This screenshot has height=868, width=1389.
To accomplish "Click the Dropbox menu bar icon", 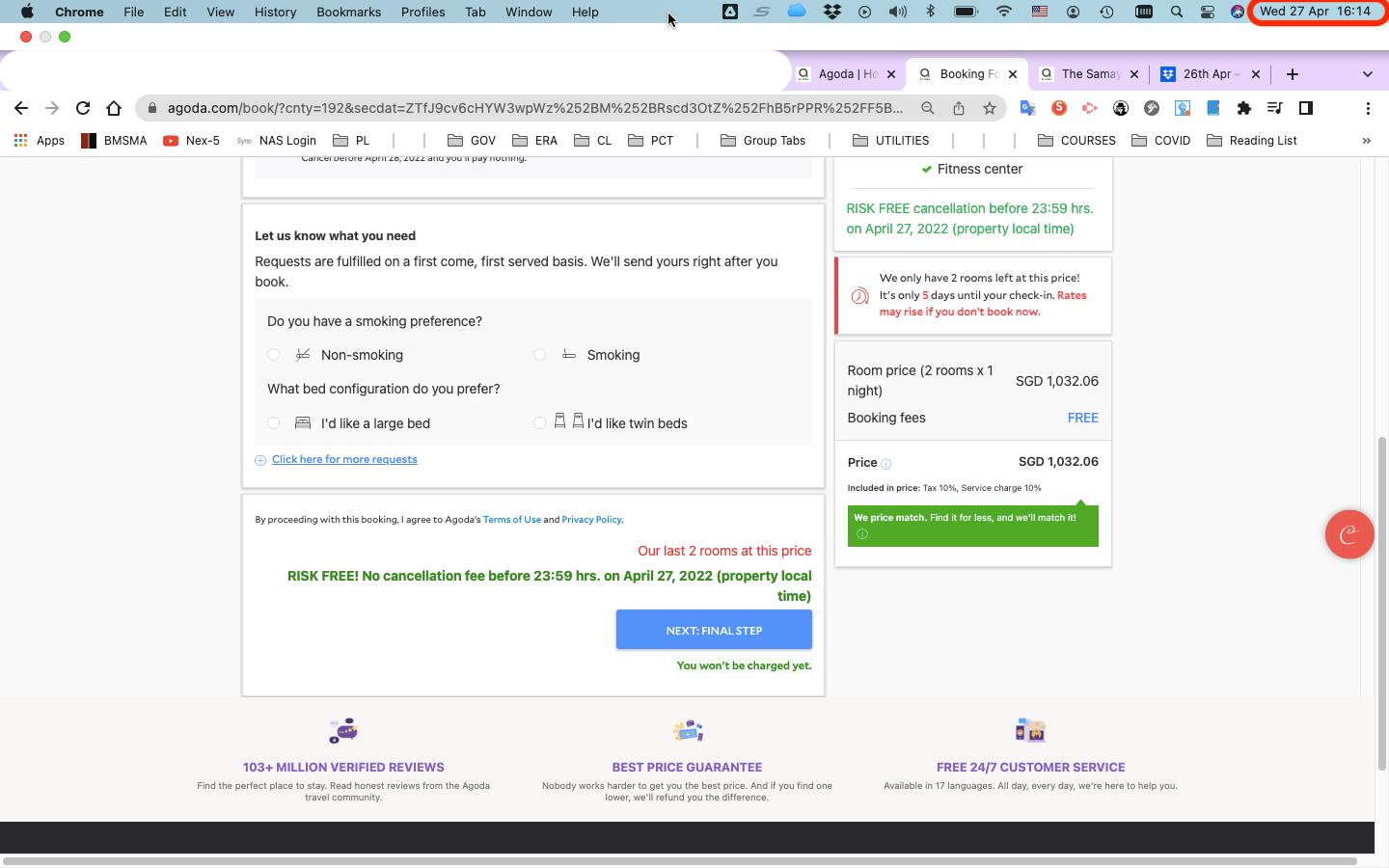I will [x=831, y=13].
